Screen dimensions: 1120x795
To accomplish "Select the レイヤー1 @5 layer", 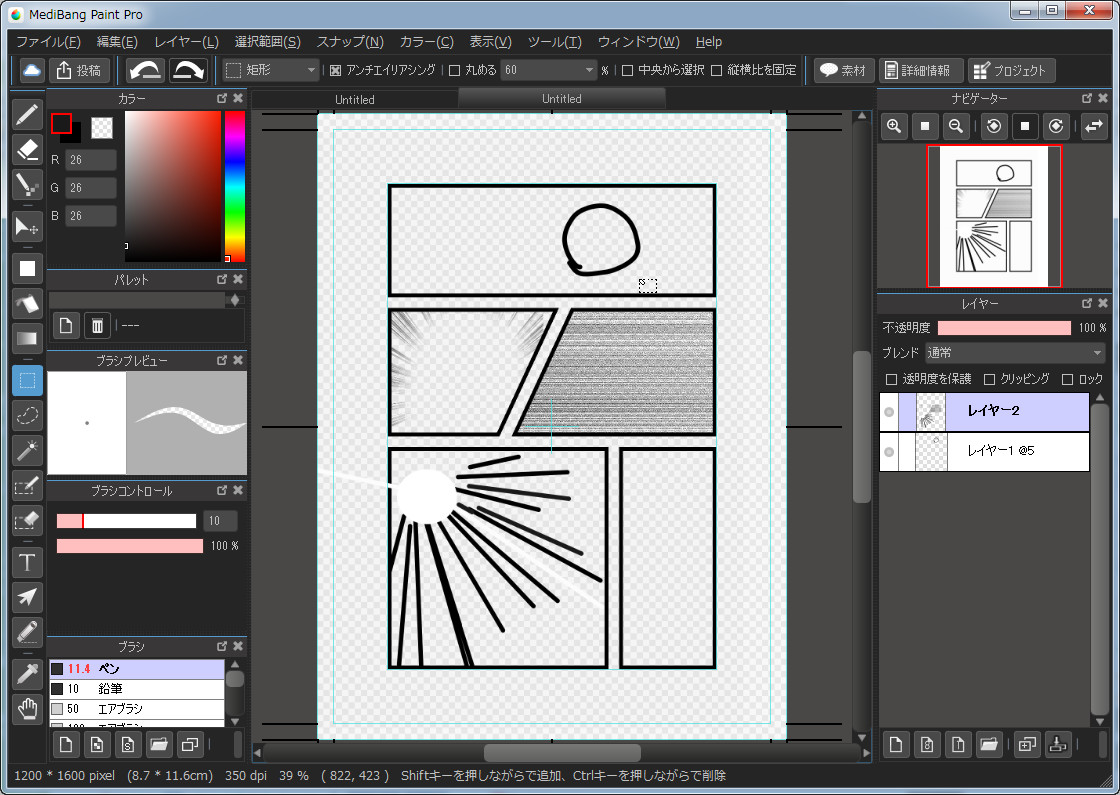I will [1000, 452].
